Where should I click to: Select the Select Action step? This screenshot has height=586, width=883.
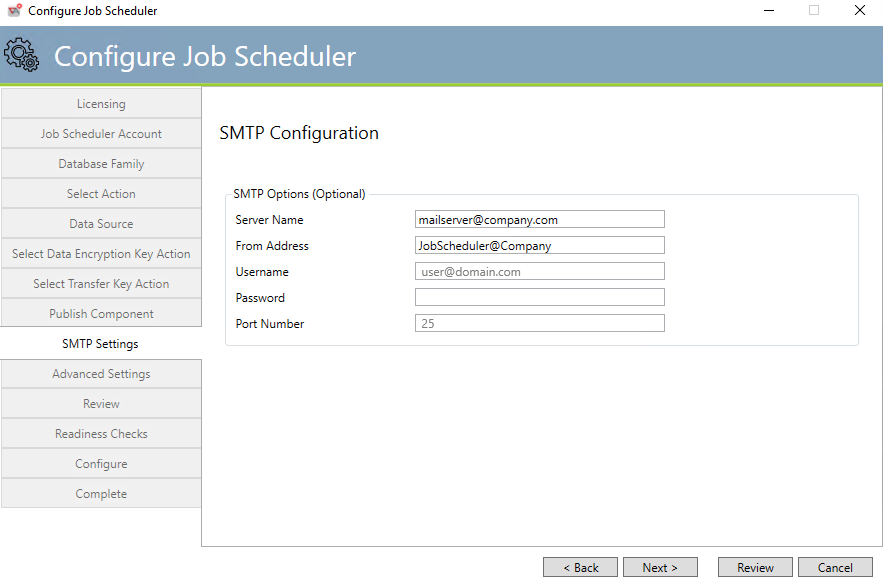coord(101,193)
